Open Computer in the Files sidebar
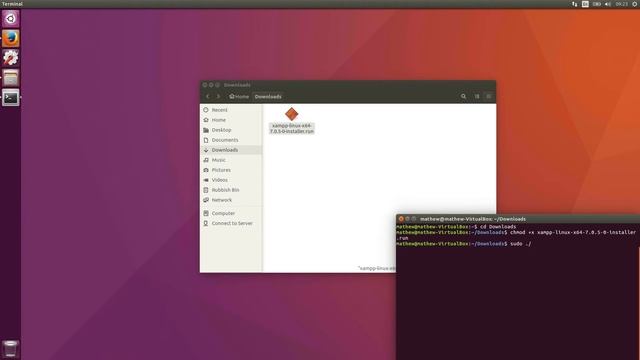The width and height of the screenshot is (640, 360). [x=231, y=213]
